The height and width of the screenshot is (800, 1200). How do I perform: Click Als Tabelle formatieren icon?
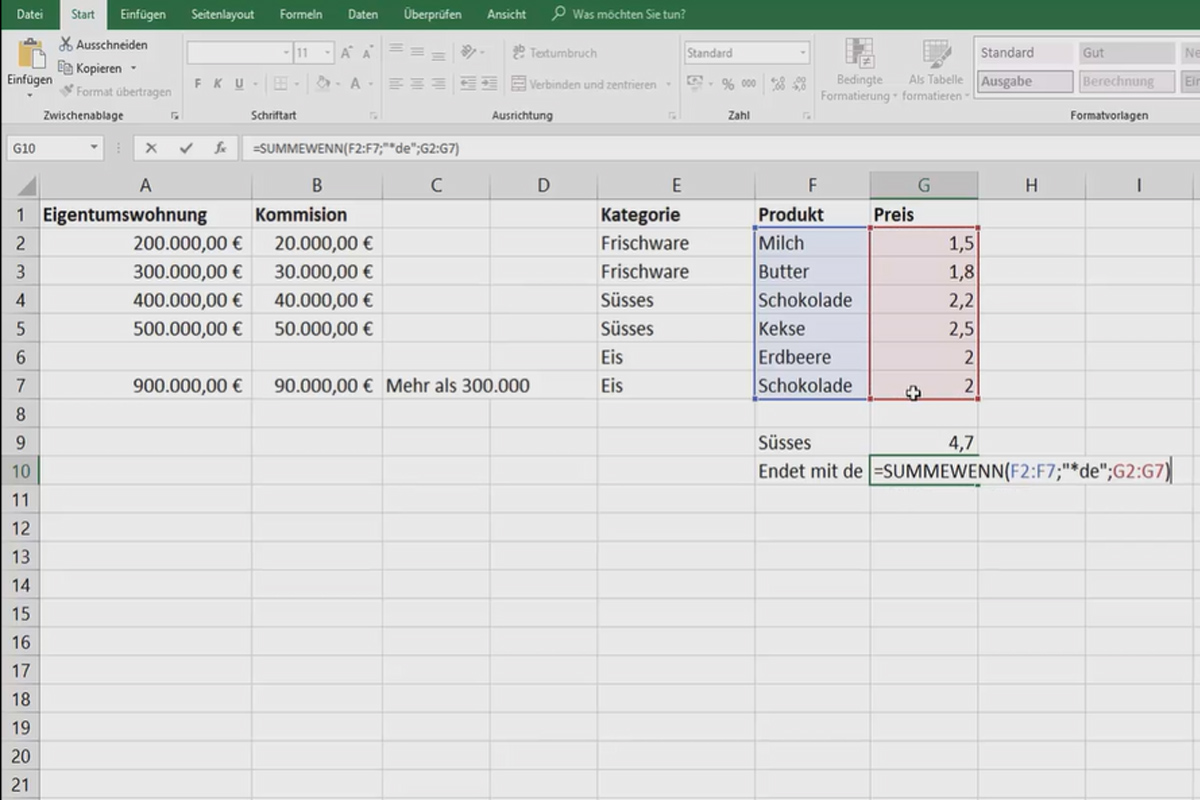pos(935,68)
